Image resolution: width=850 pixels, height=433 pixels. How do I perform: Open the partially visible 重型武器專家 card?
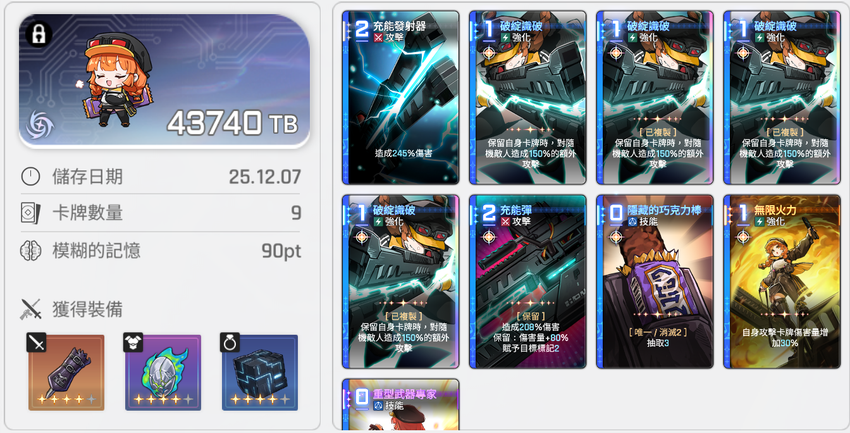pyautogui.click(x=401, y=404)
